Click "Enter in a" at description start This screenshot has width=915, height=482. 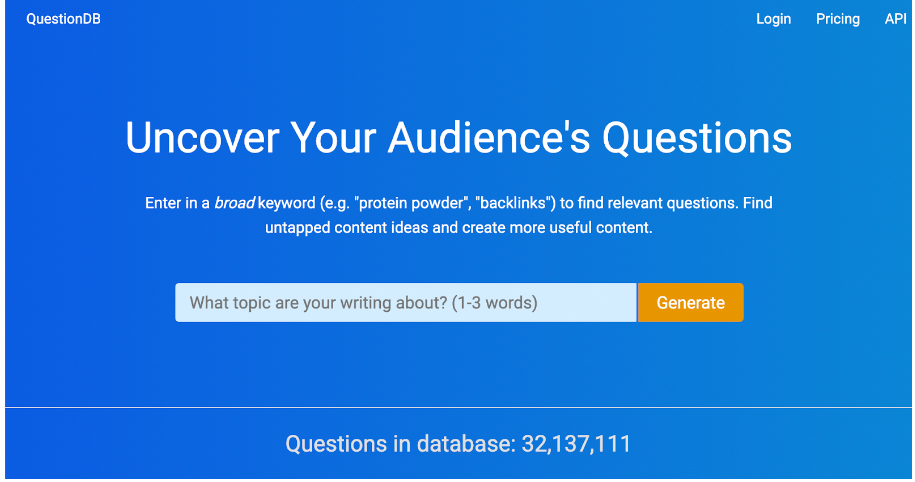pos(177,203)
